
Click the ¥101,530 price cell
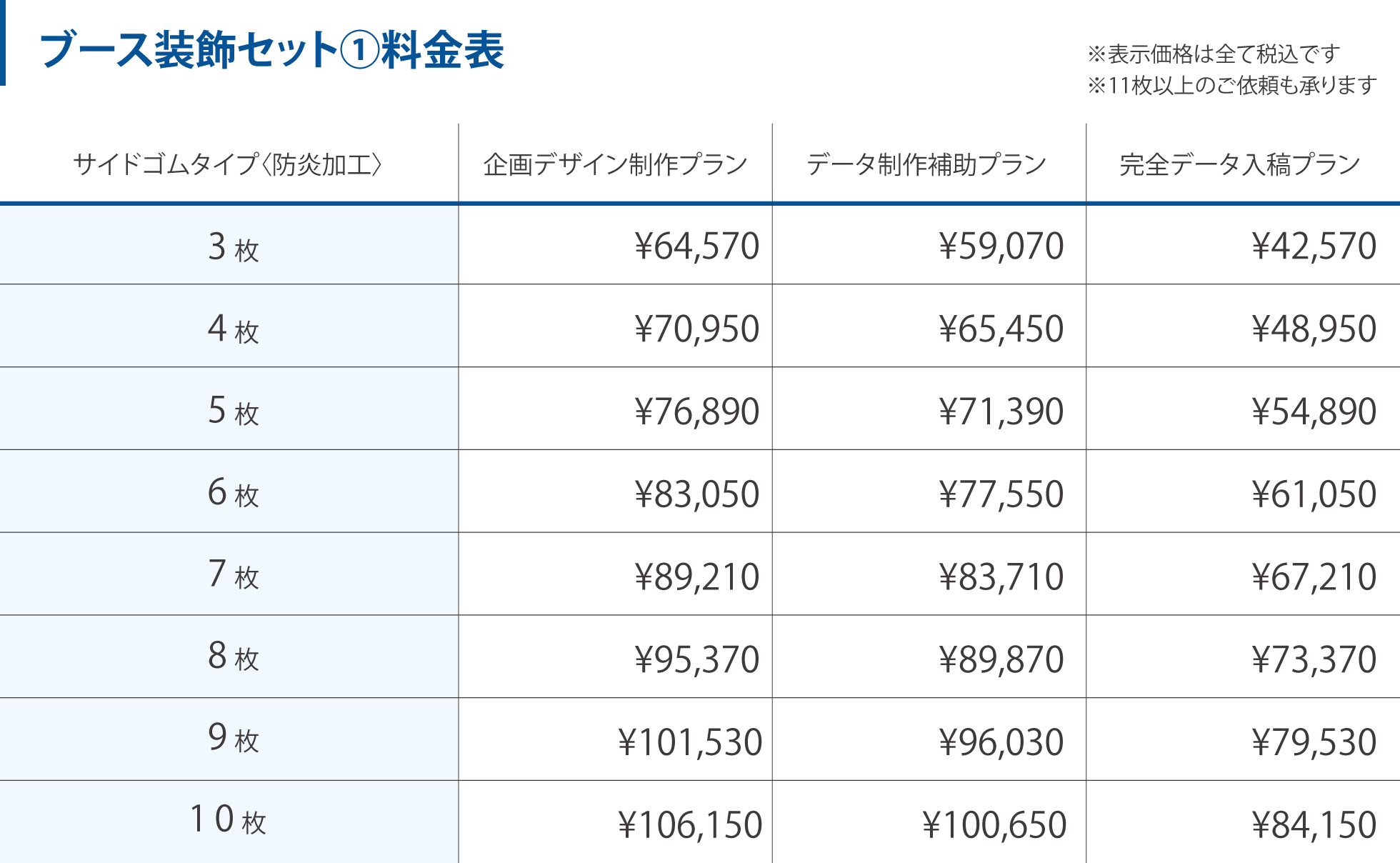(x=690, y=742)
